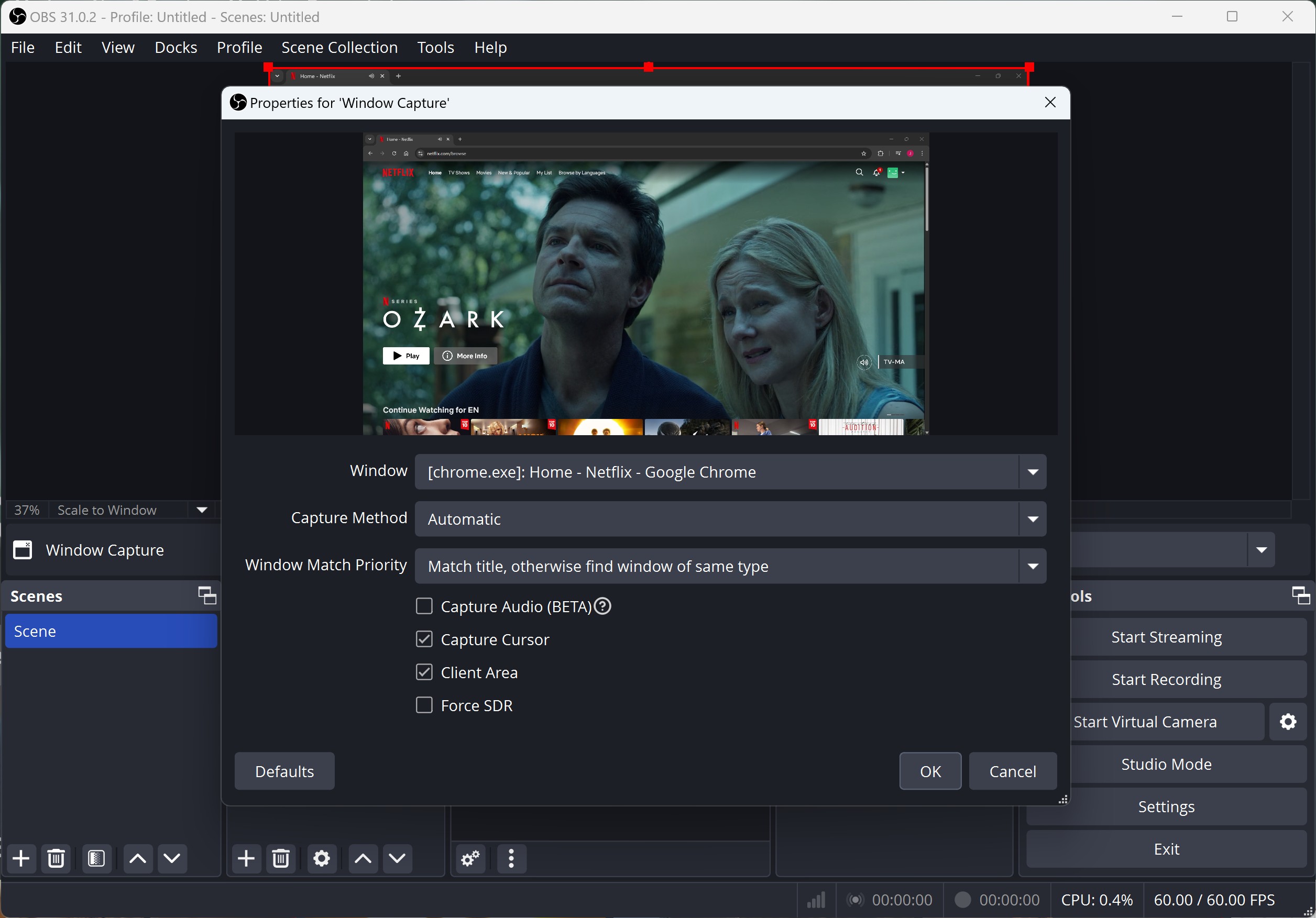Open the Scale to Window preview dropdown
This screenshot has width=1316, height=918.
coord(202,510)
